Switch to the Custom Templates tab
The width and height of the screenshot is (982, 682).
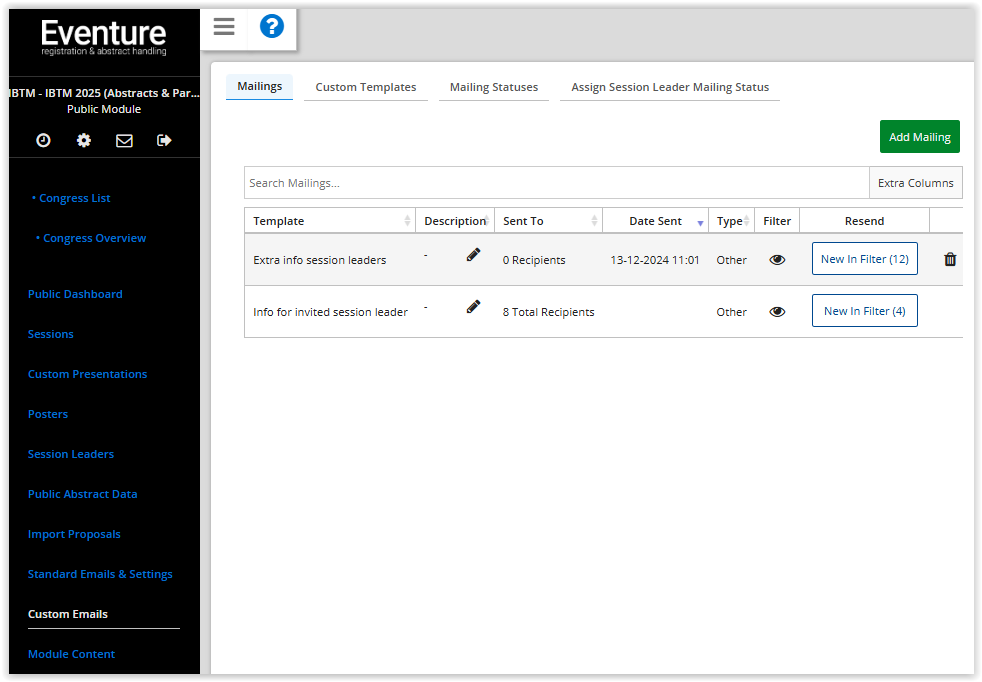(x=366, y=87)
